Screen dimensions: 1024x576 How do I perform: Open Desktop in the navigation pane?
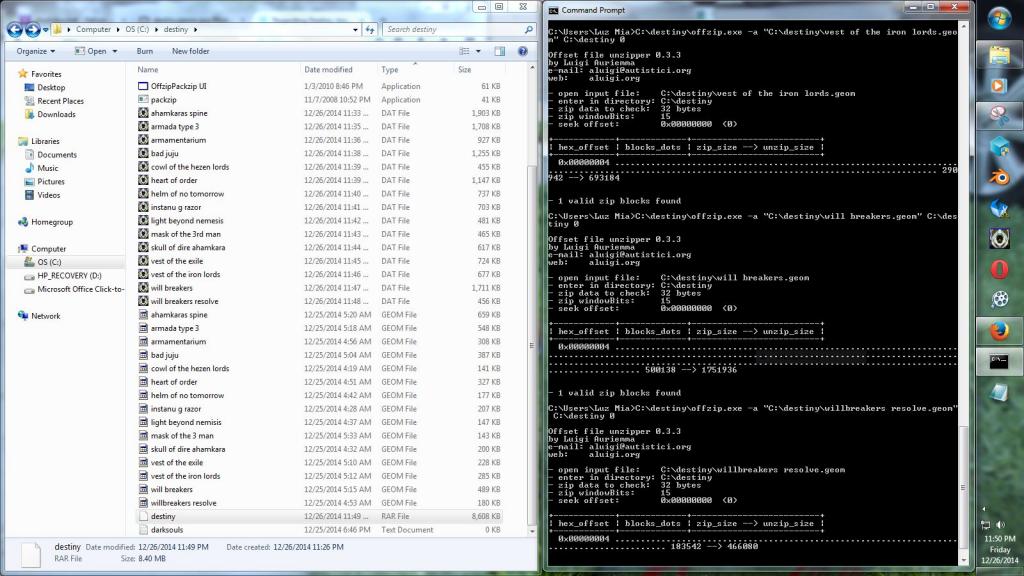[51, 88]
